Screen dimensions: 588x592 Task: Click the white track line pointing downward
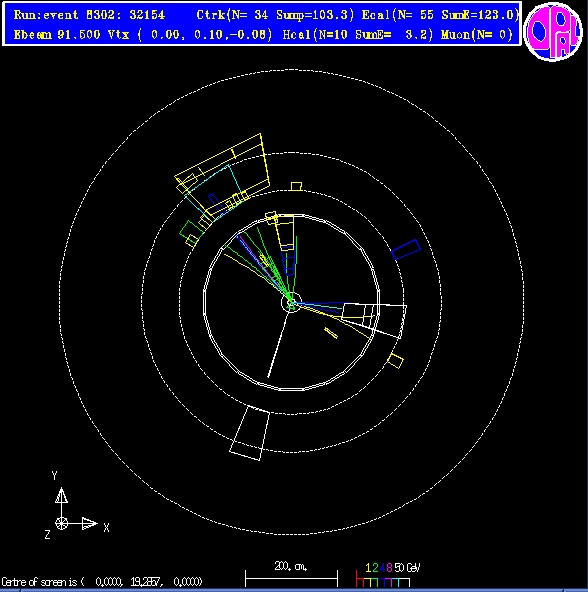[278, 344]
